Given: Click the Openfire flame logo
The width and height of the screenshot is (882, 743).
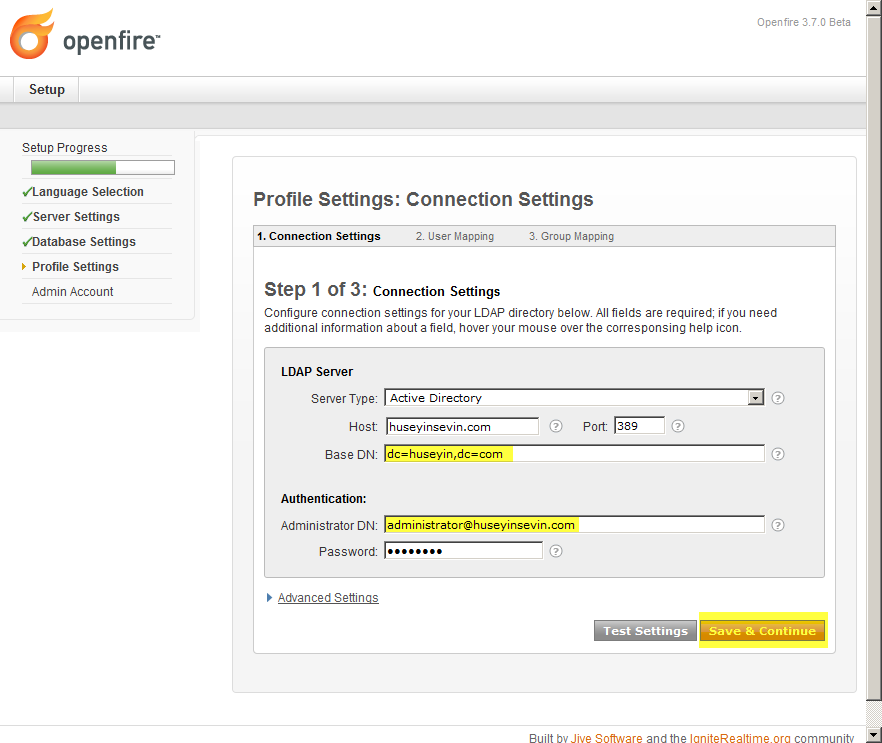Looking at the screenshot, I should pos(32,34).
